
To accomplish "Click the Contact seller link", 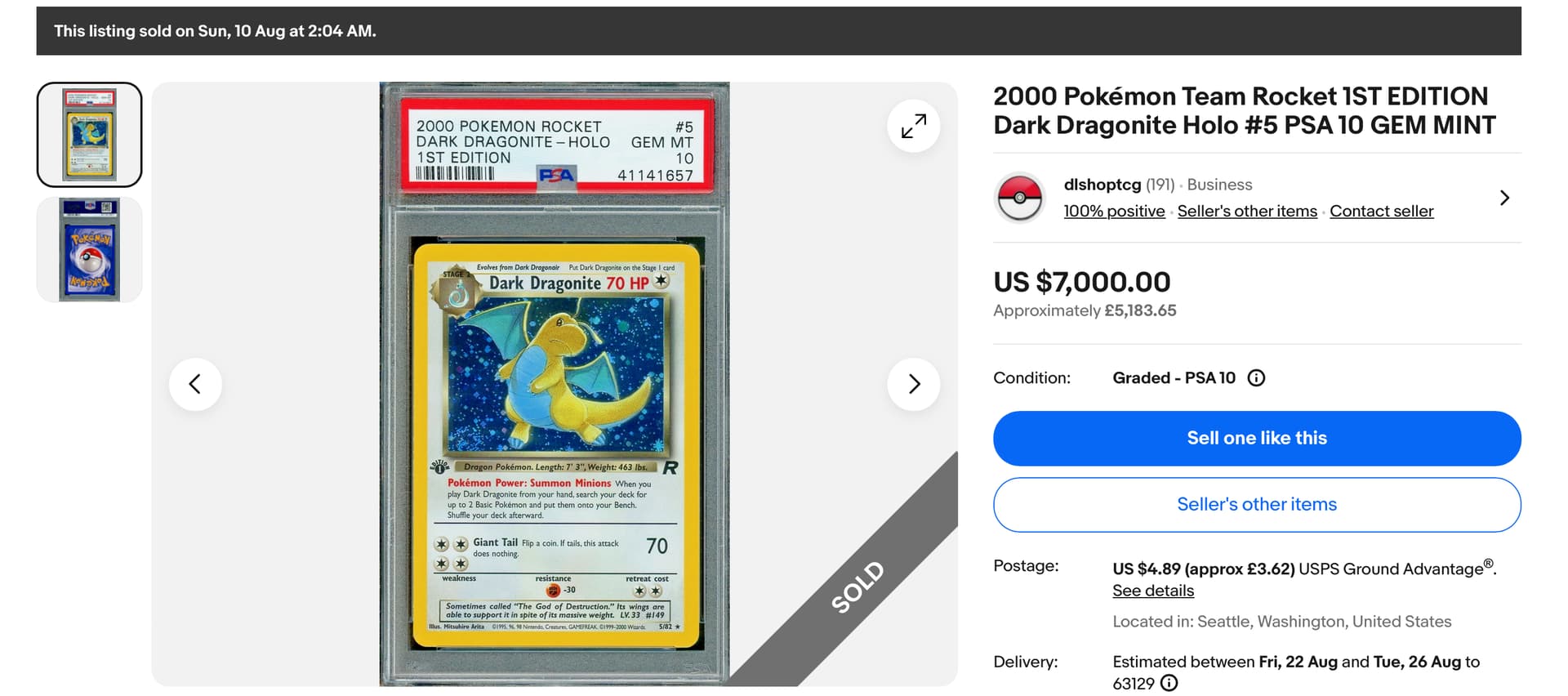I will coord(1381,211).
